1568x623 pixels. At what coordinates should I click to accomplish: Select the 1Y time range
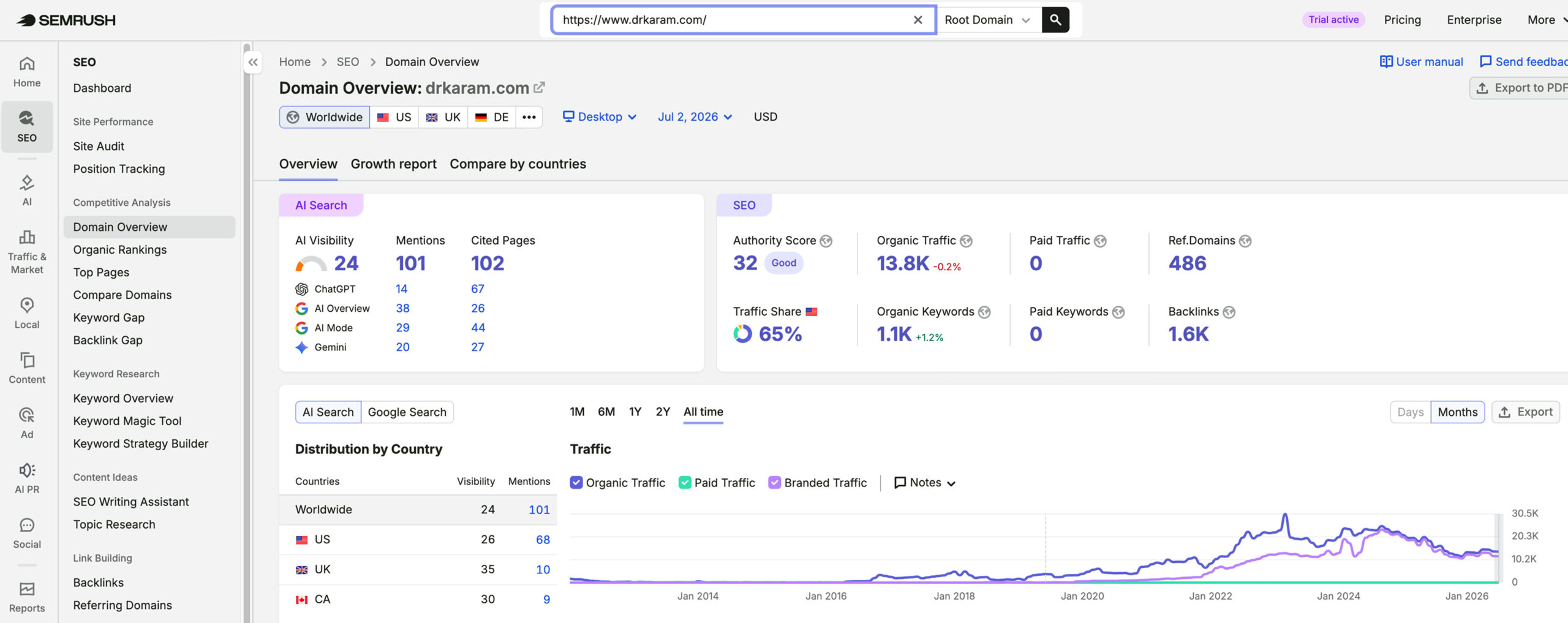click(635, 412)
